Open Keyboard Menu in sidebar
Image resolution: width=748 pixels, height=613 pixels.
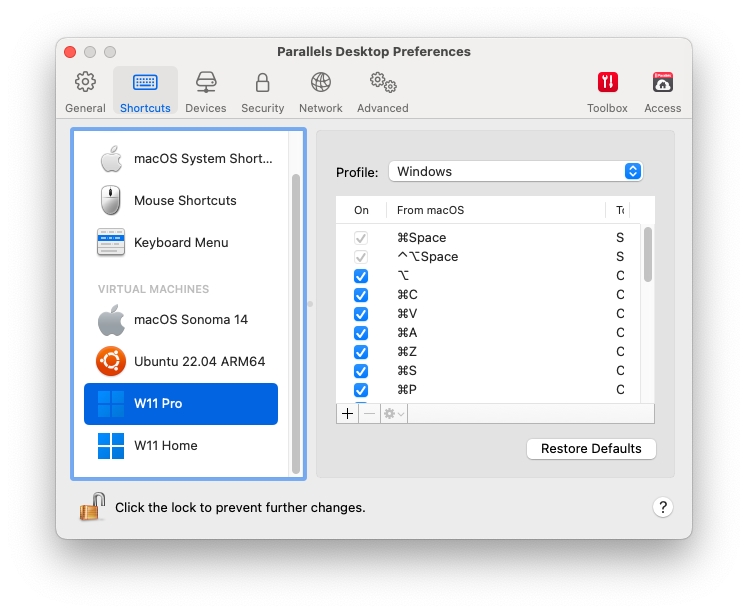coord(181,243)
